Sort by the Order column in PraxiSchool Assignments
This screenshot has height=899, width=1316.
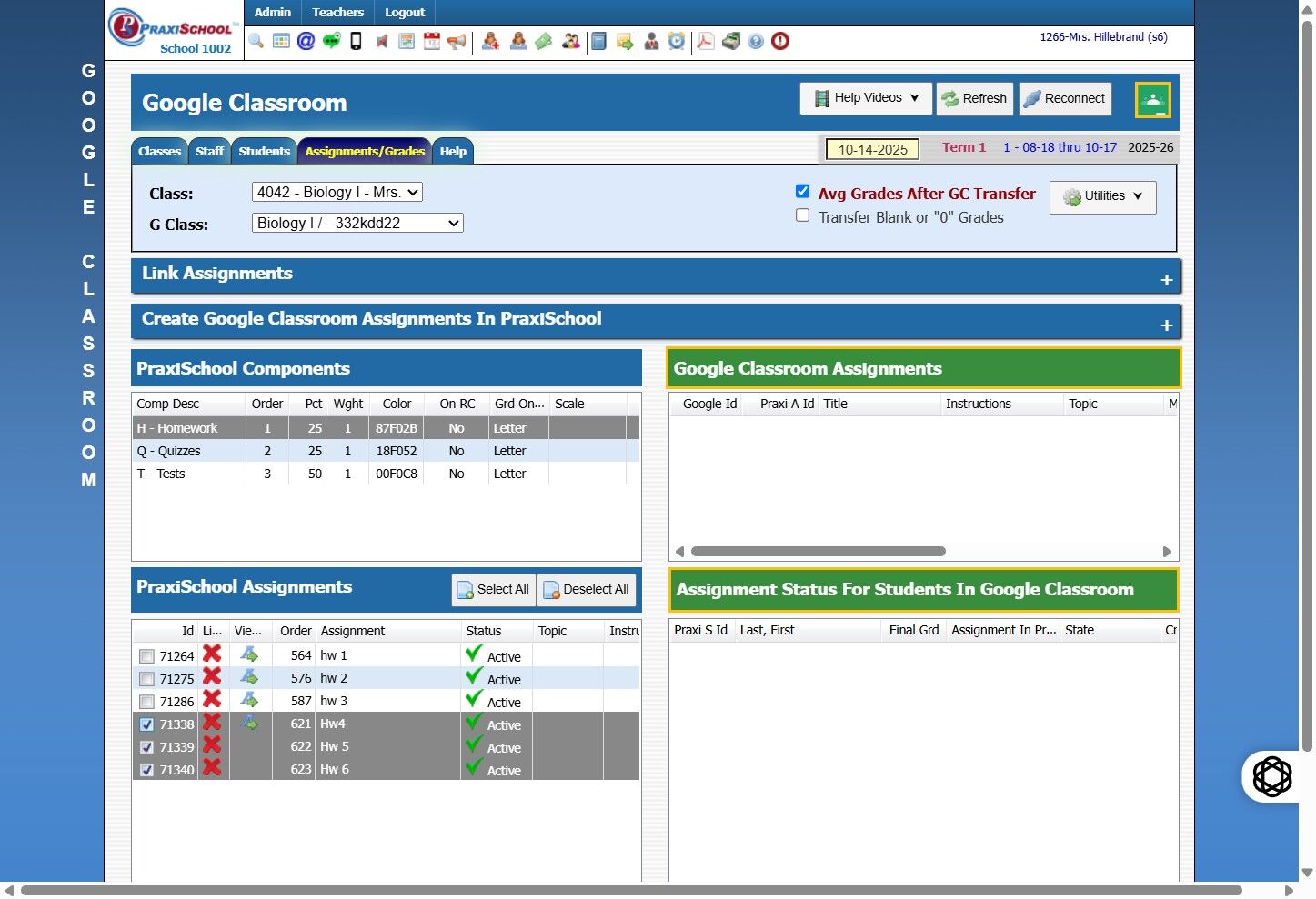click(x=296, y=631)
